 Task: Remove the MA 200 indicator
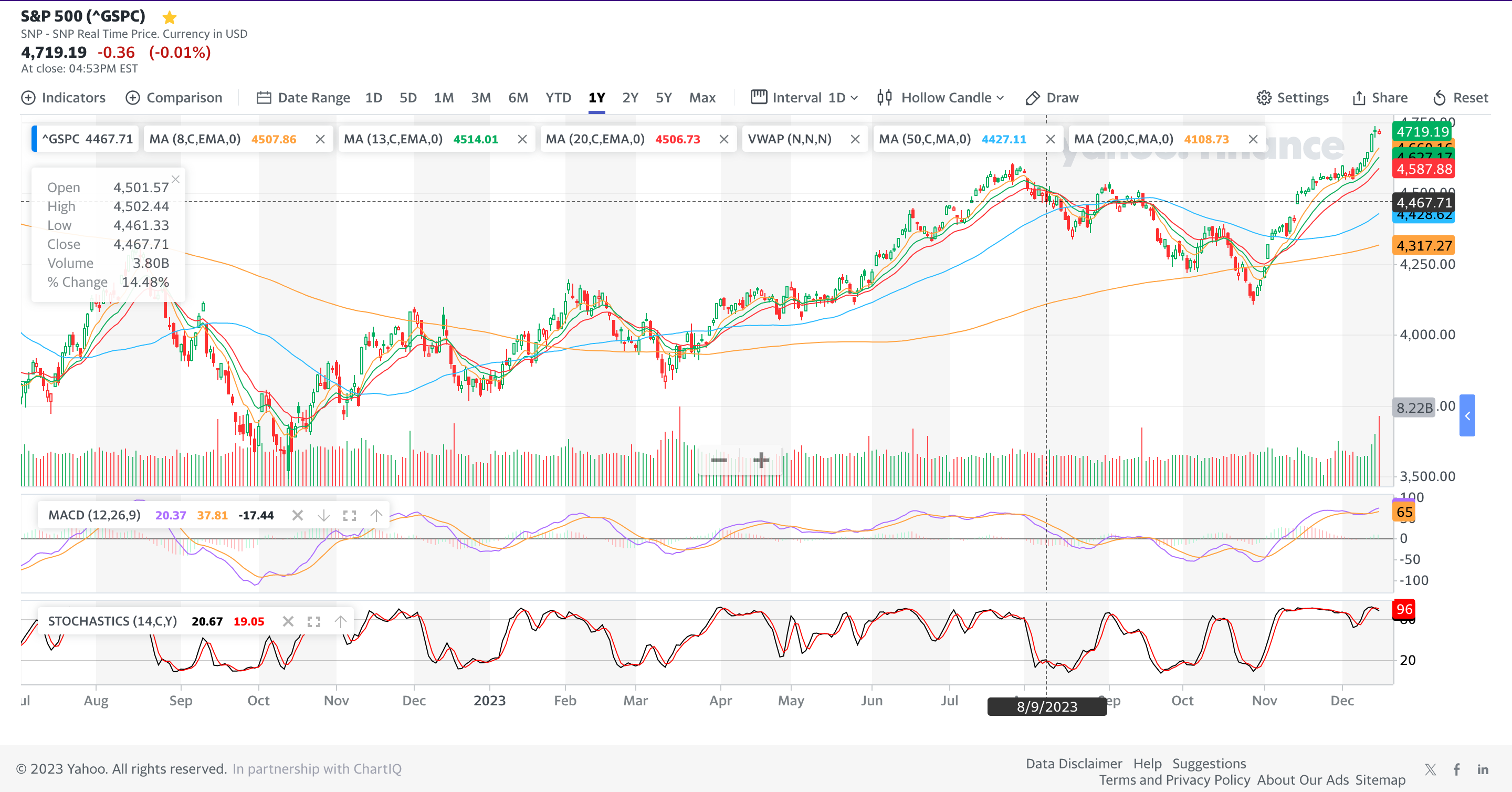1253,139
